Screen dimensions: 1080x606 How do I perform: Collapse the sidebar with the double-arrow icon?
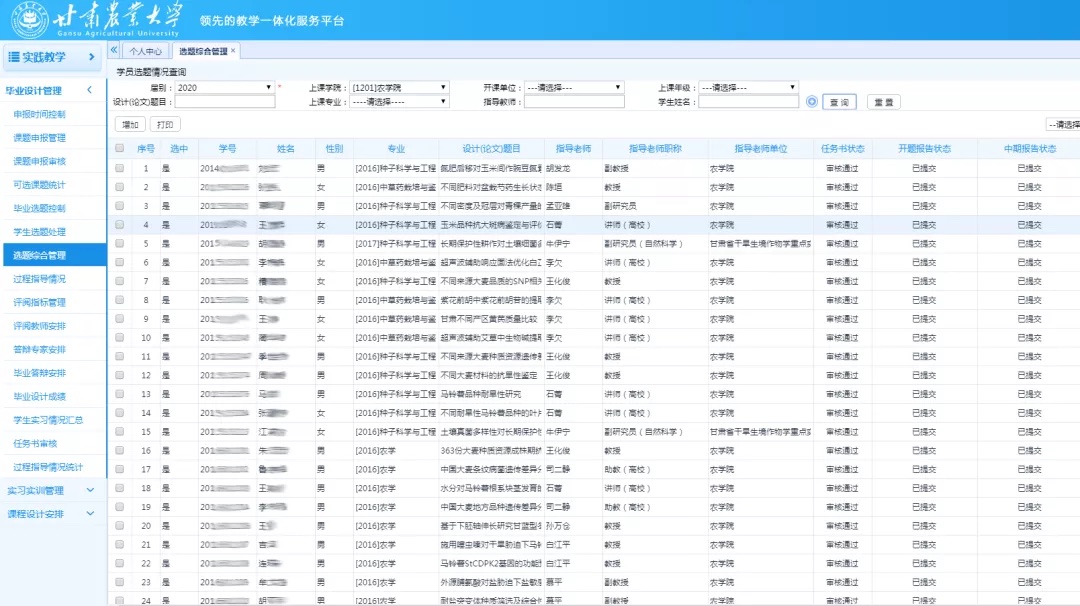click(114, 50)
